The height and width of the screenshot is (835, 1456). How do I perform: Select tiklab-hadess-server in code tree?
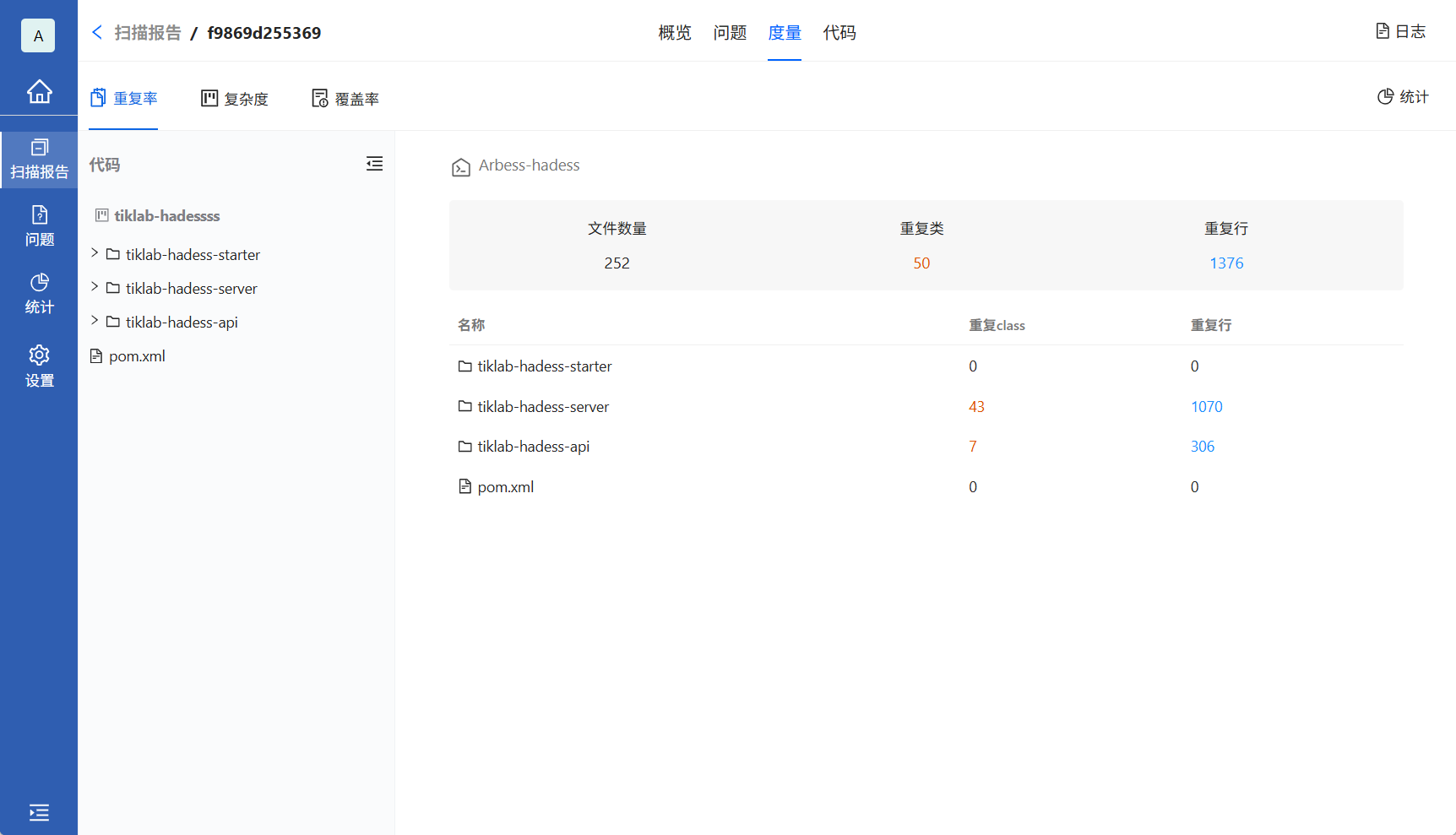192,288
